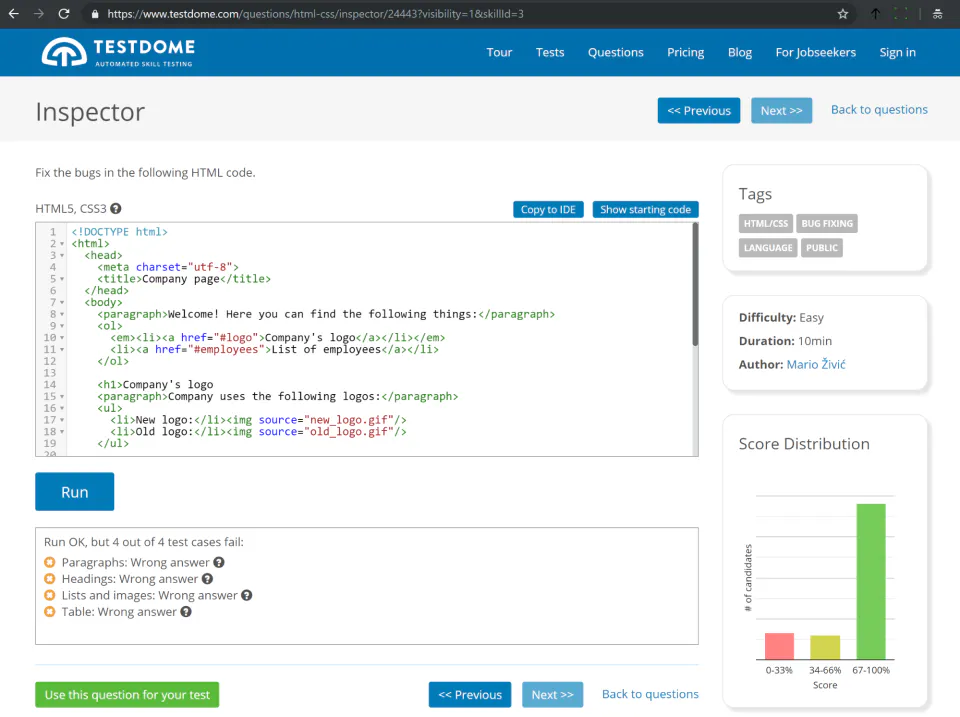Open the For Jobseekers menu item
960x717 pixels.
(x=816, y=53)
